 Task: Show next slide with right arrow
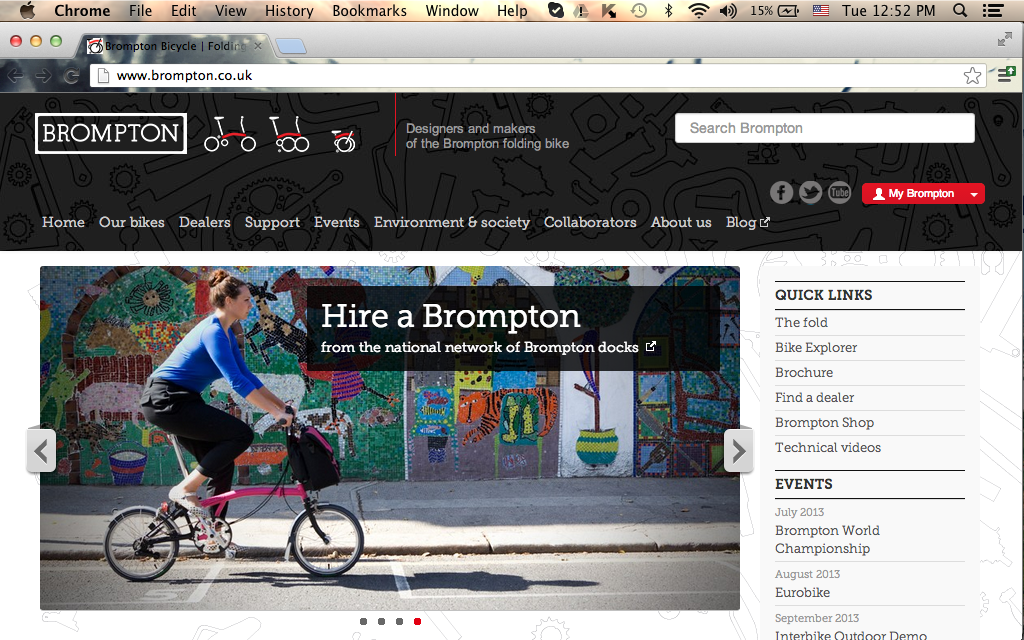(739, 451)
